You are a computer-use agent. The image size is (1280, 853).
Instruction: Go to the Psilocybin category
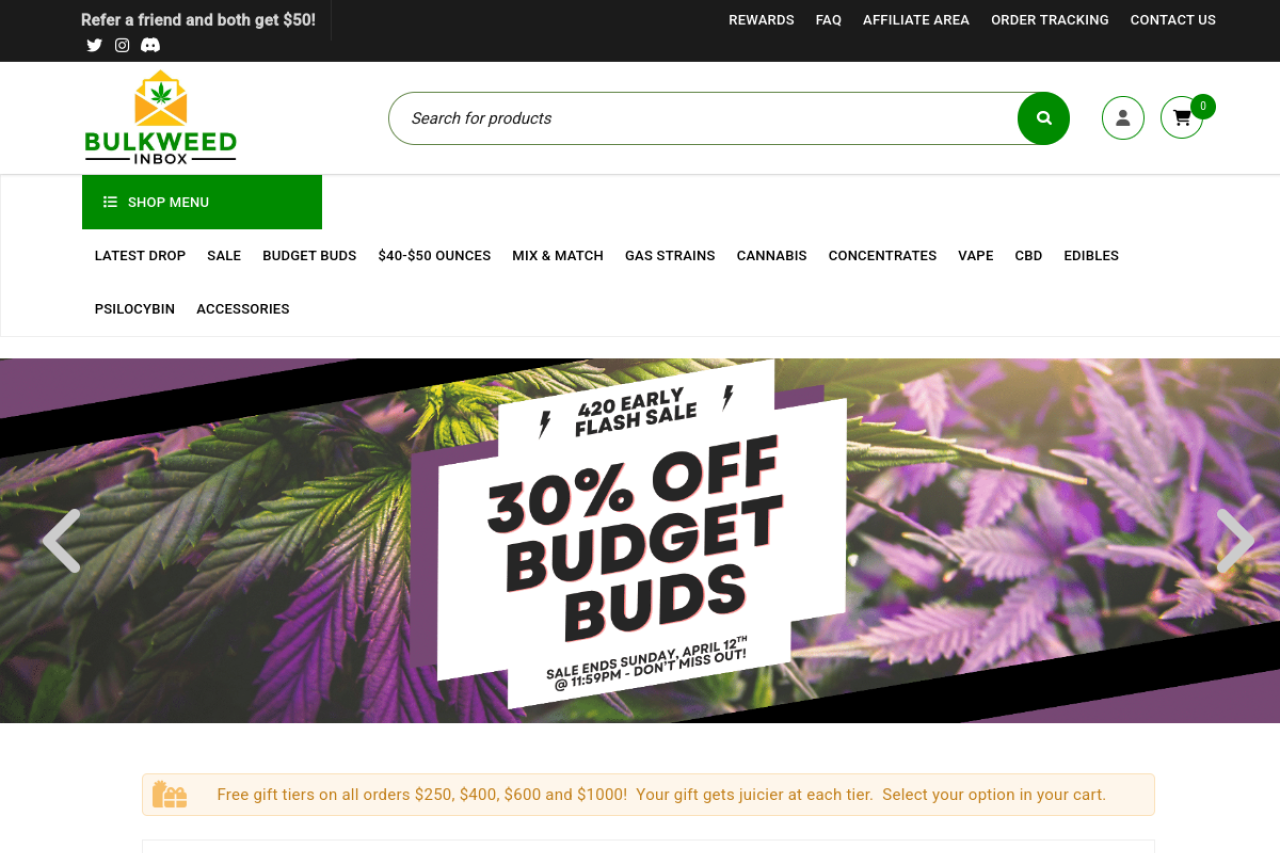[135, 309]
